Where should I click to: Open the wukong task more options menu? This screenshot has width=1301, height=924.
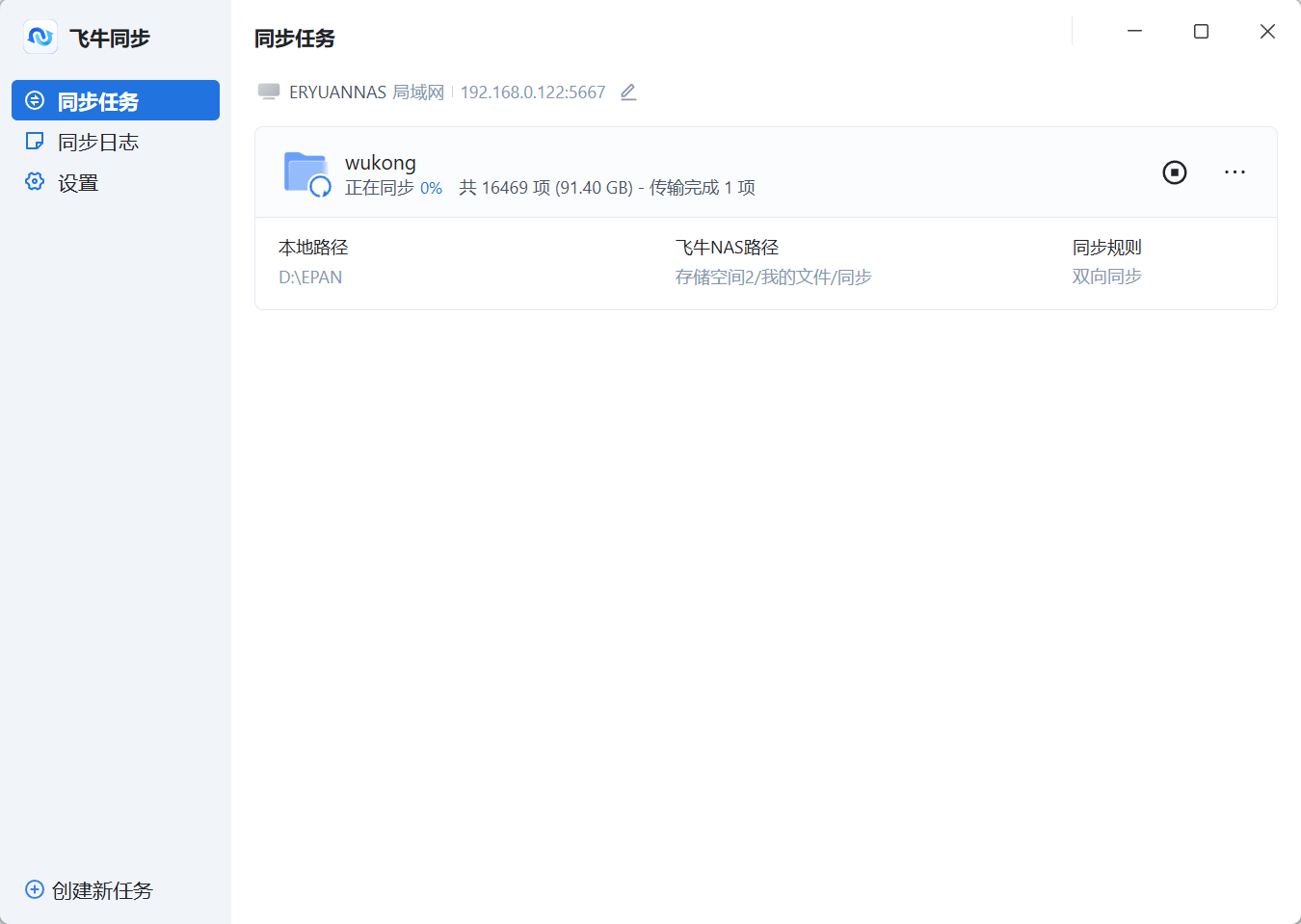tap(1235, 172)
